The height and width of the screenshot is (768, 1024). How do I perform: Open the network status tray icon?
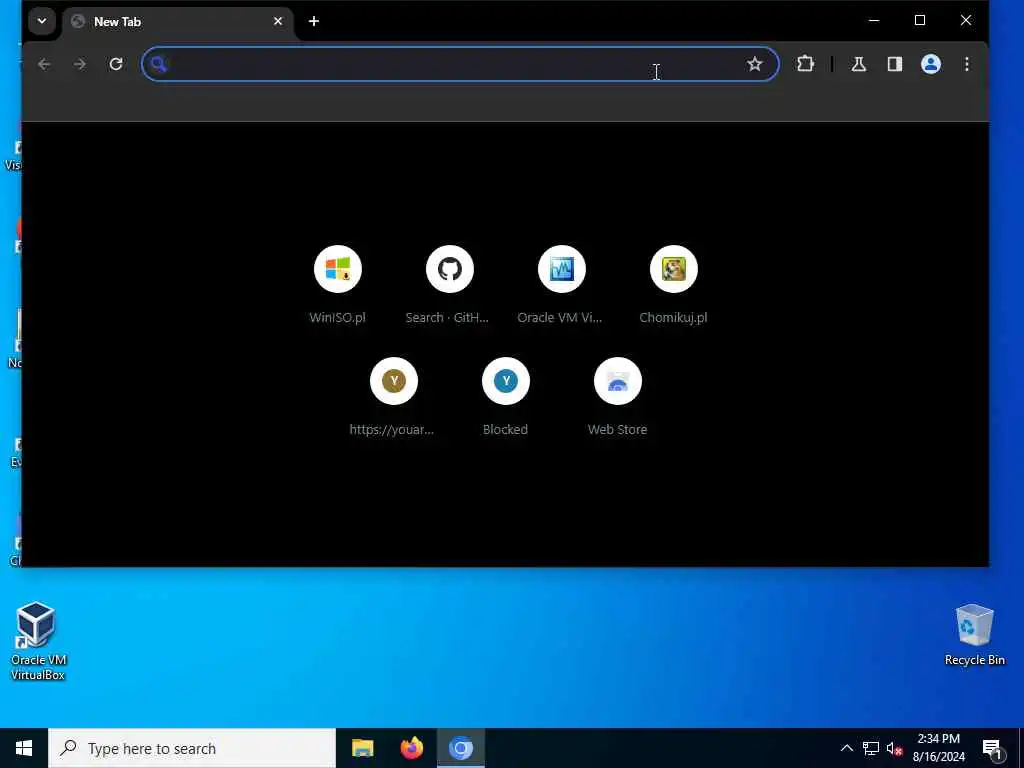click(x=871, y=748)
